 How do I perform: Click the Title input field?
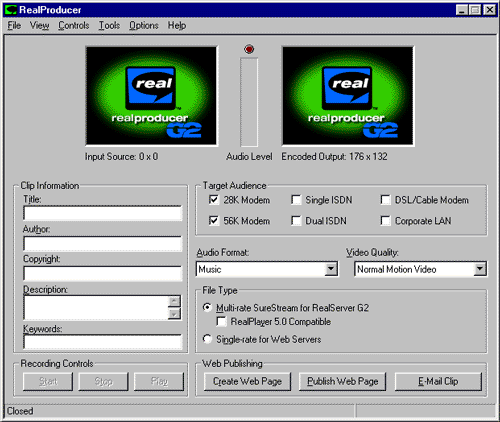click(x=103, y=213)
